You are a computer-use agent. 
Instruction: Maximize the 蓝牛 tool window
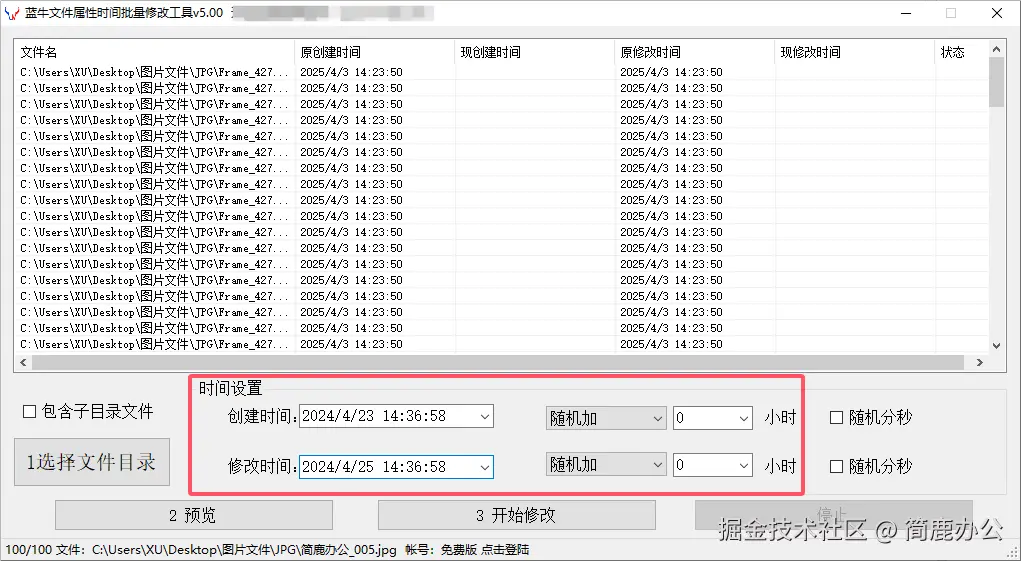951,13
